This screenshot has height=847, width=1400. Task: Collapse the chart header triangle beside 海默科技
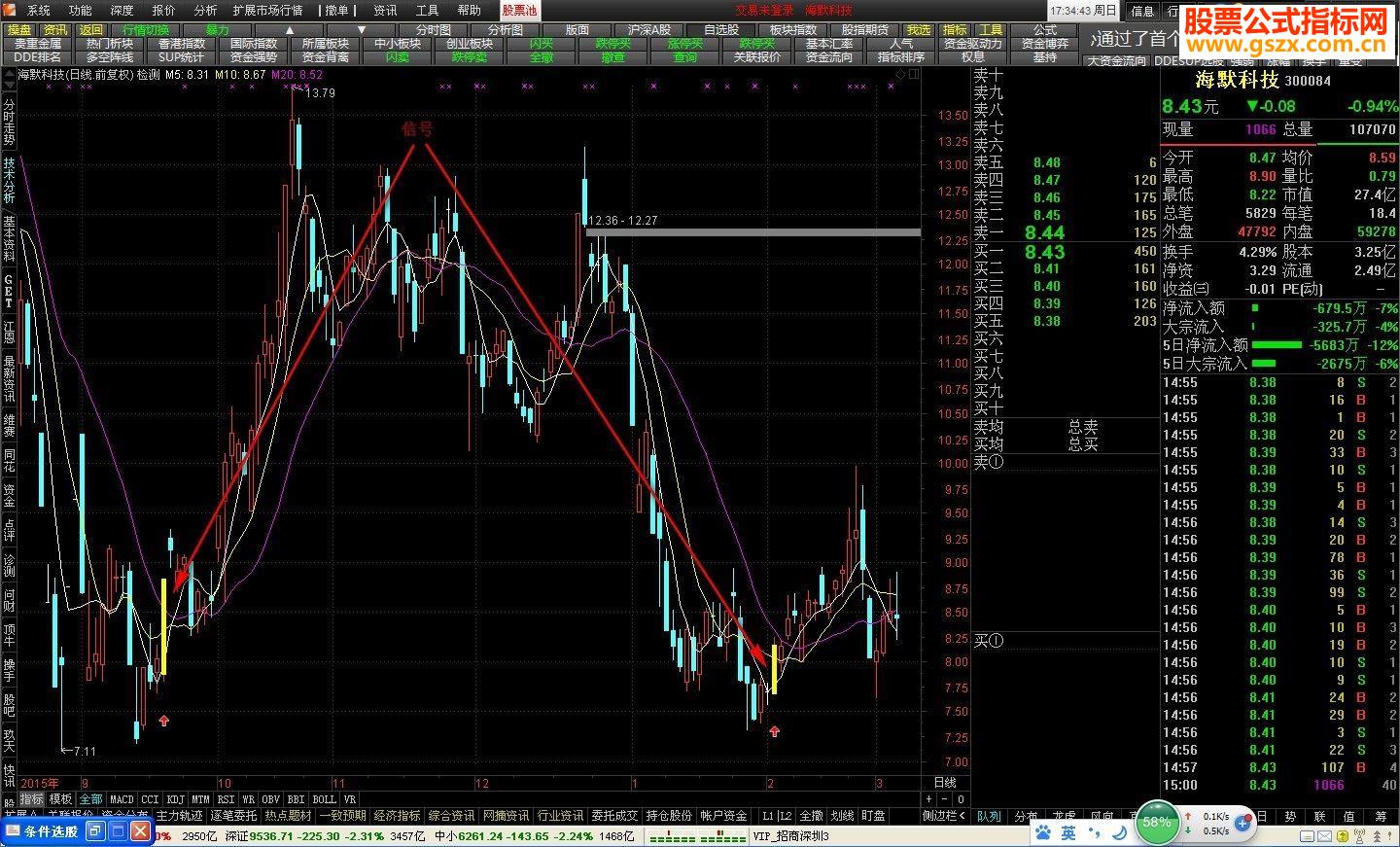point(8,74)
